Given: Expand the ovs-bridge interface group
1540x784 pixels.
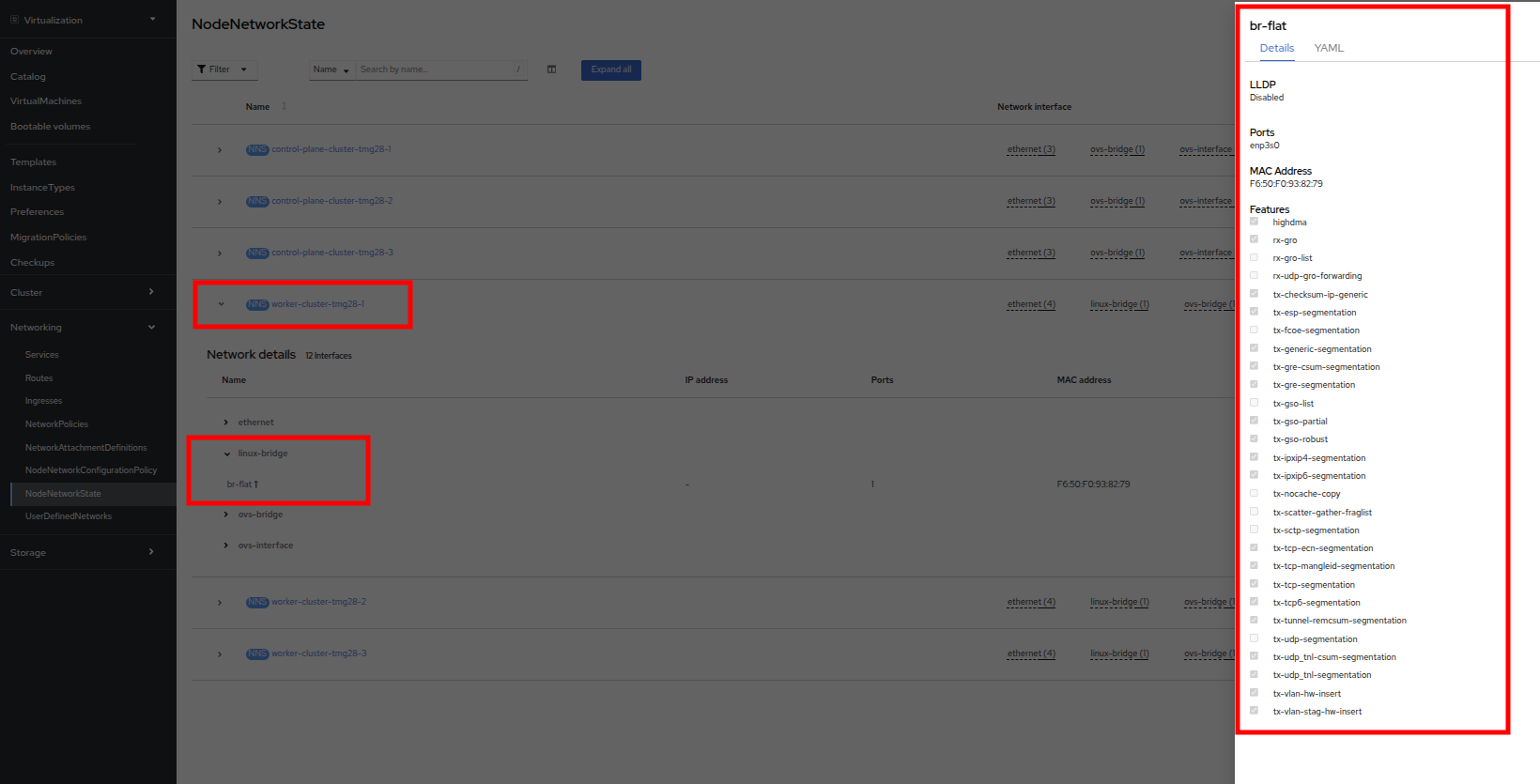Looking at the screenshot, I should 226,515.
